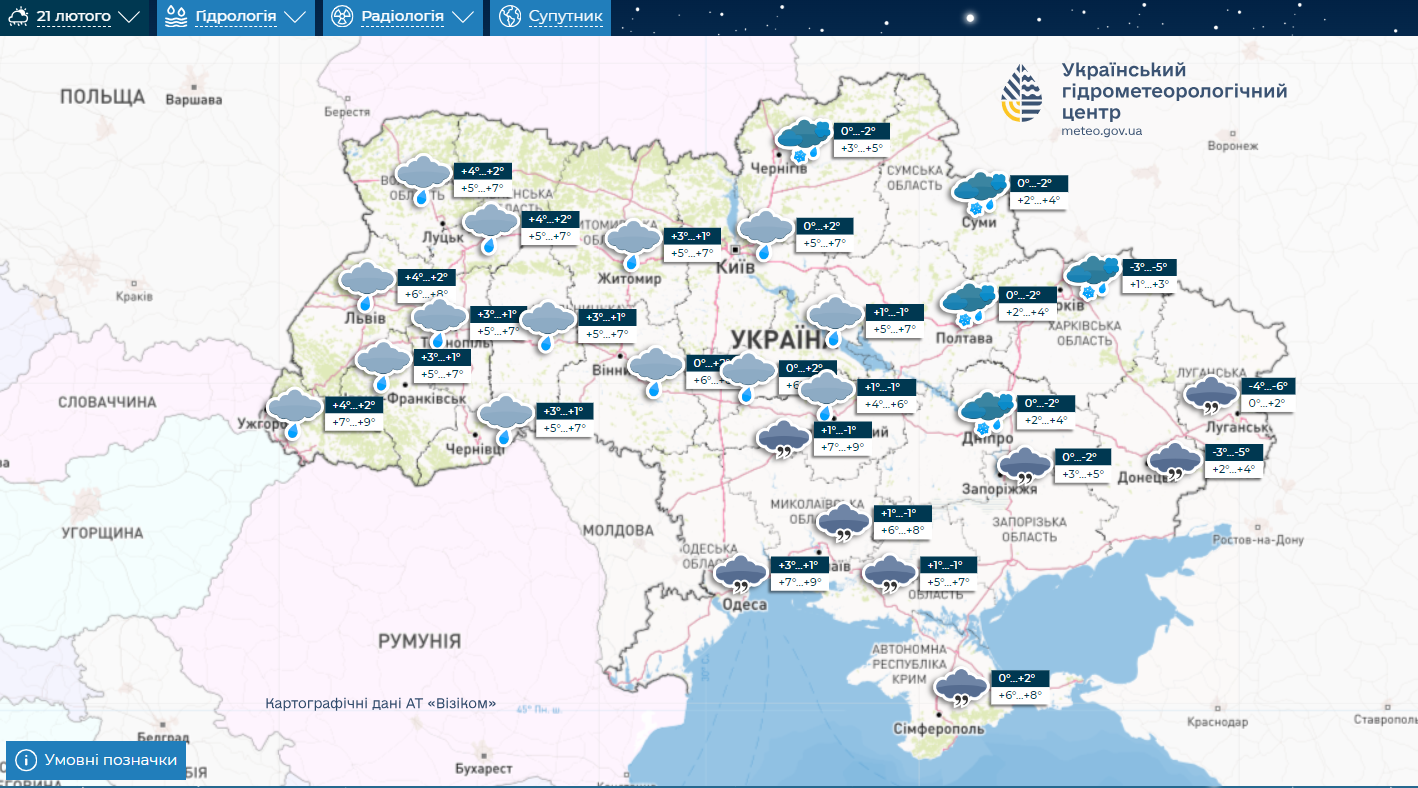Click the meteo.gov.ua link text

pos(1102,131)
